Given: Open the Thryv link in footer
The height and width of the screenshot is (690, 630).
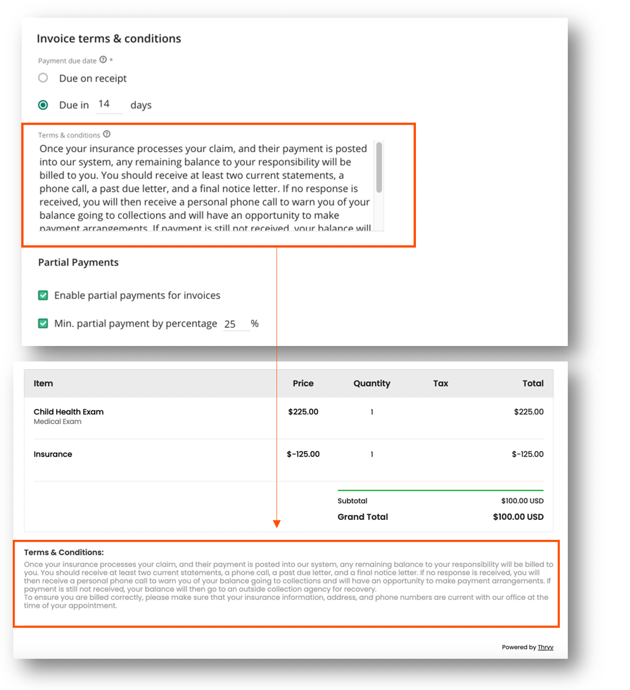Looking at the screenshot, I should click(544, 647).
